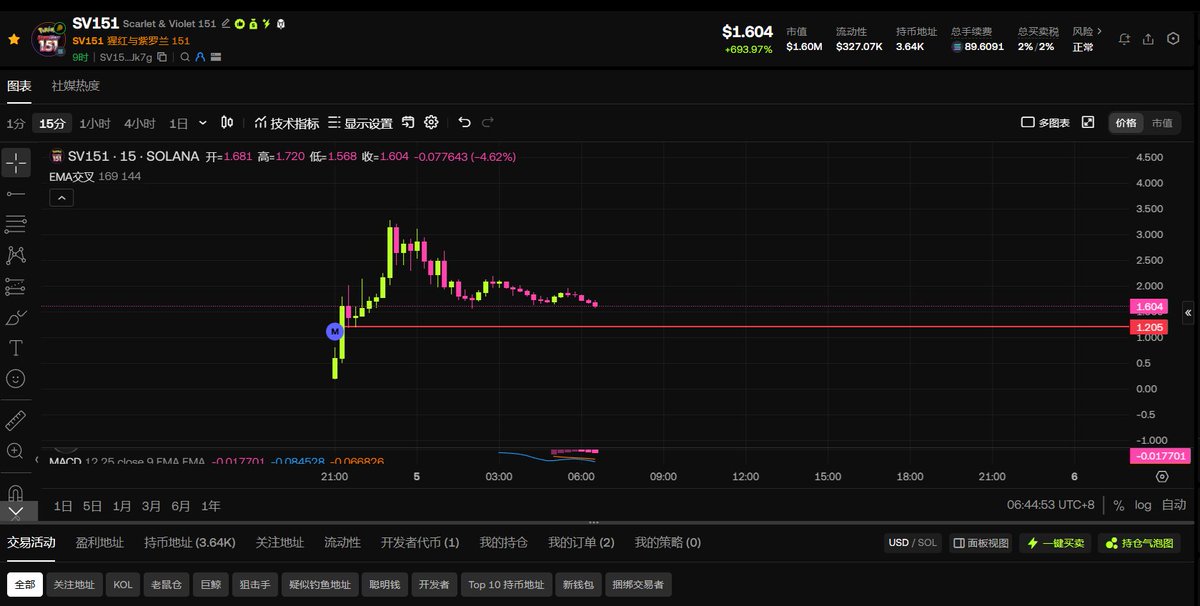The width and height of the screenshot is (1200, 606).
Task: Open 面板视图 panel view
Action: click(980, 543)
